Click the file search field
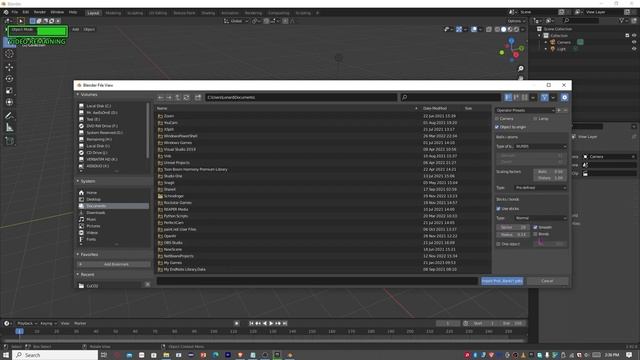 tap(451, 98)
